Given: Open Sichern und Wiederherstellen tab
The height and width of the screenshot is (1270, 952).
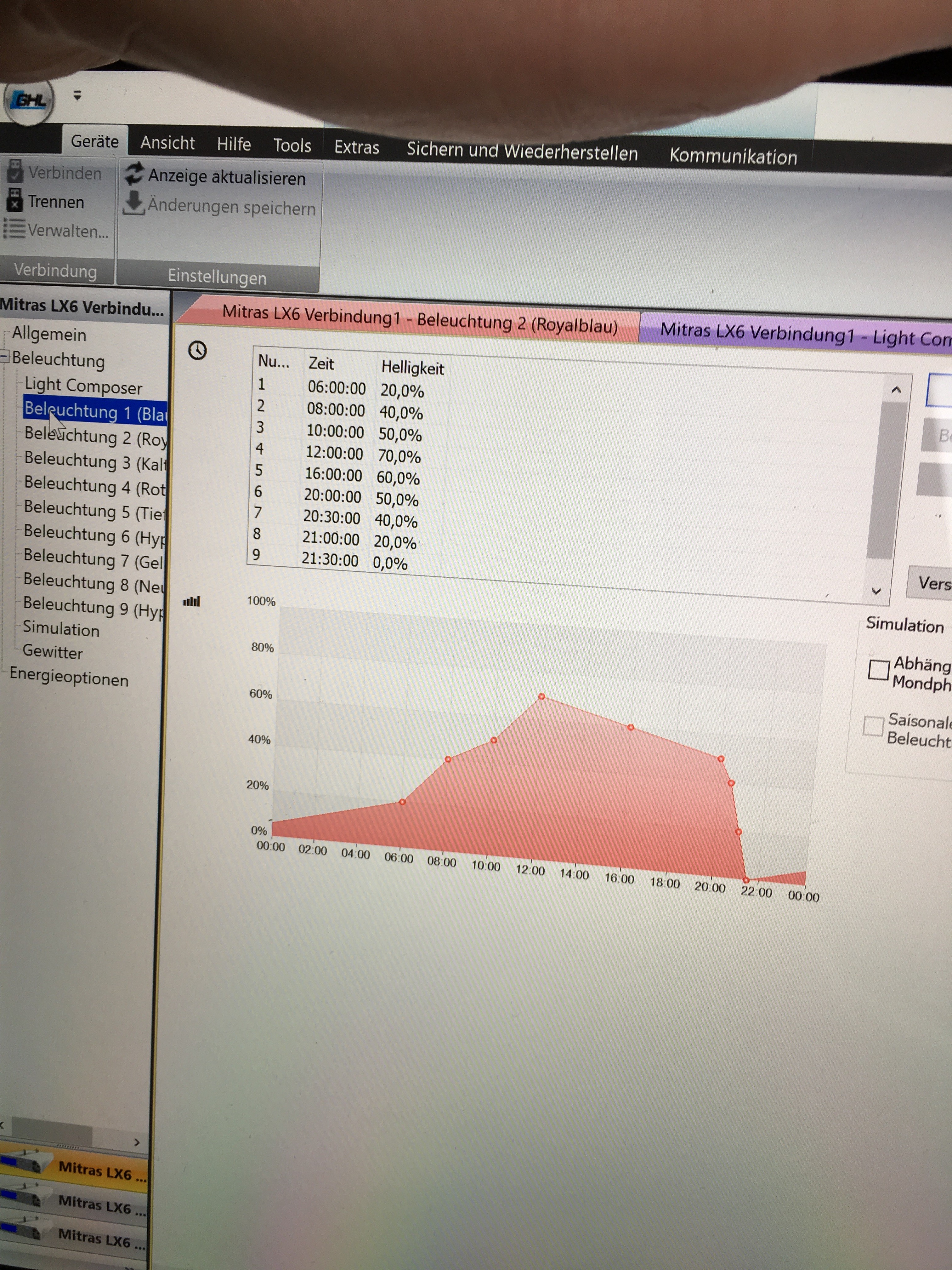Looking at the screenshot, I should pos(522,152).
